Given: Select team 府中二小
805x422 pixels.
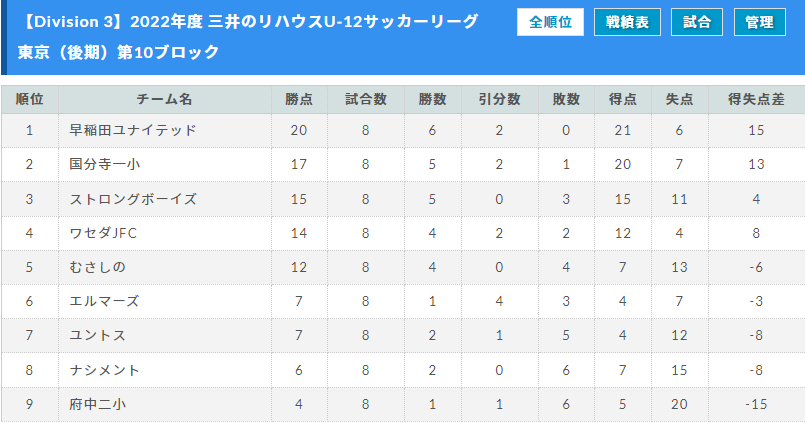Looking at the screenshot, I should coord(98,405).
